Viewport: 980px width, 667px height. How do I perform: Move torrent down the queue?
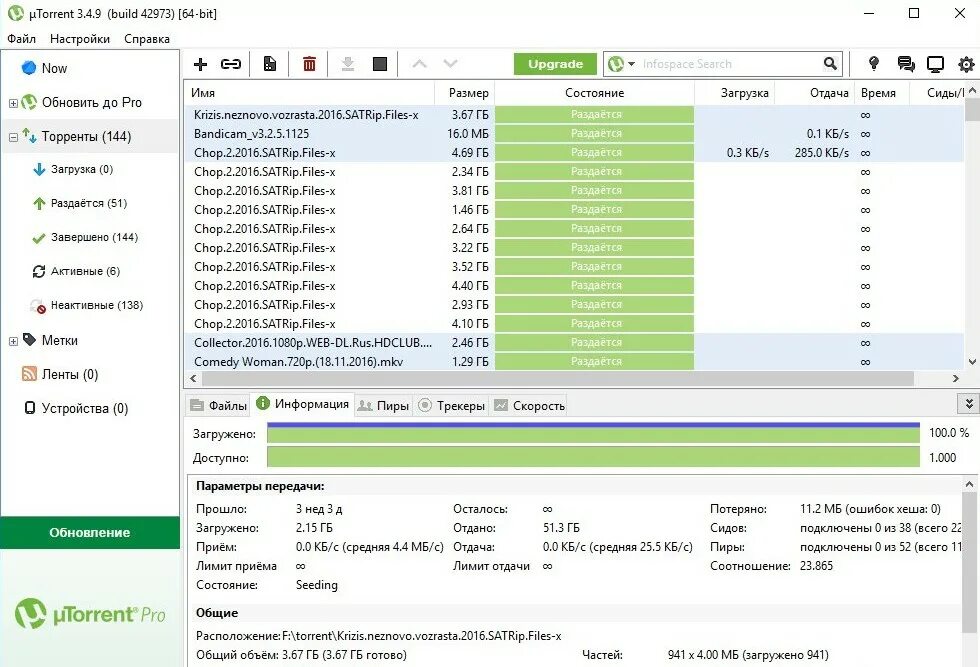(451, 64)
